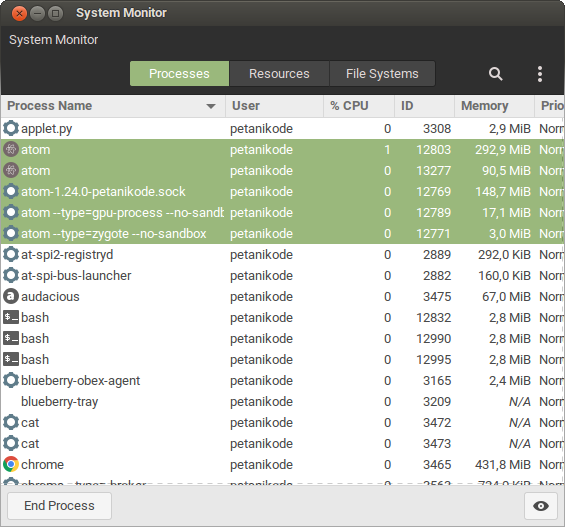Screen dimensions: 565x527
Task: Click the at-spi2-registryd process name
Action: (x=67, y=255)
